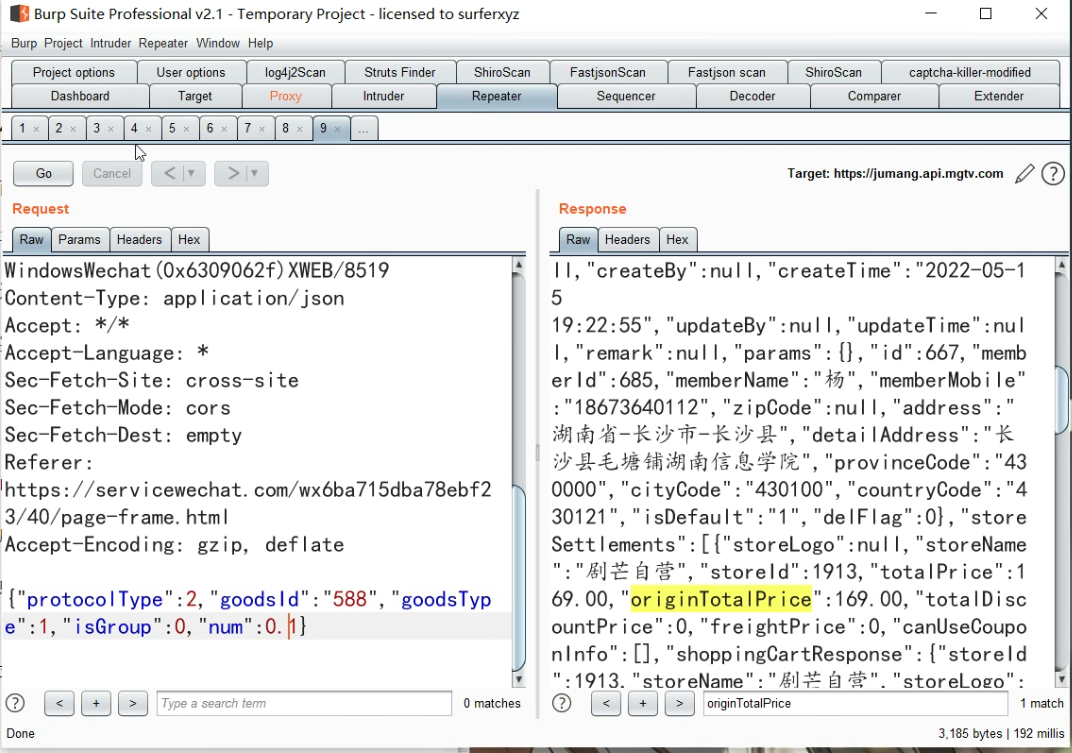Go to next match in request search

[133, 703]
